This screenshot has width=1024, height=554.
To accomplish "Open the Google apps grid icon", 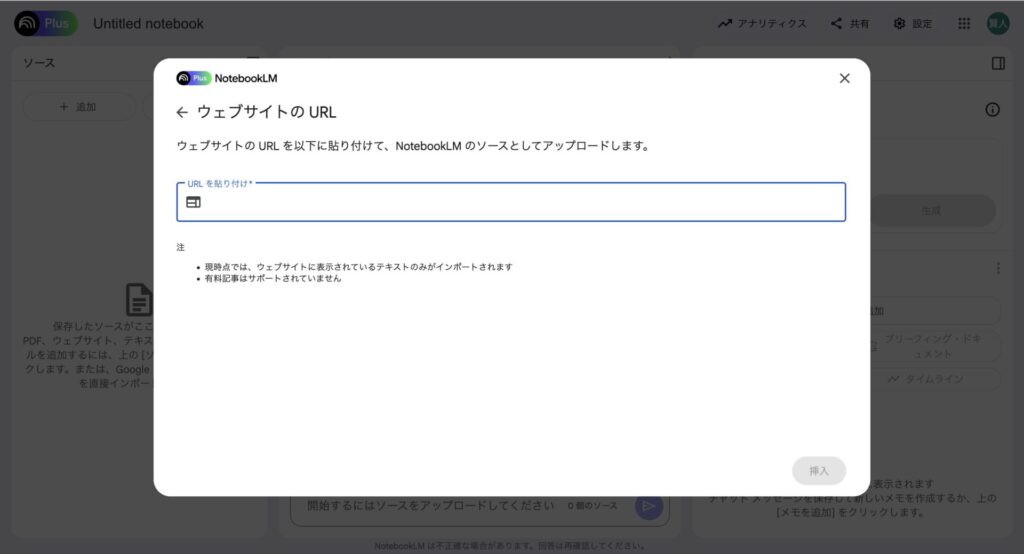I will 964,24.
